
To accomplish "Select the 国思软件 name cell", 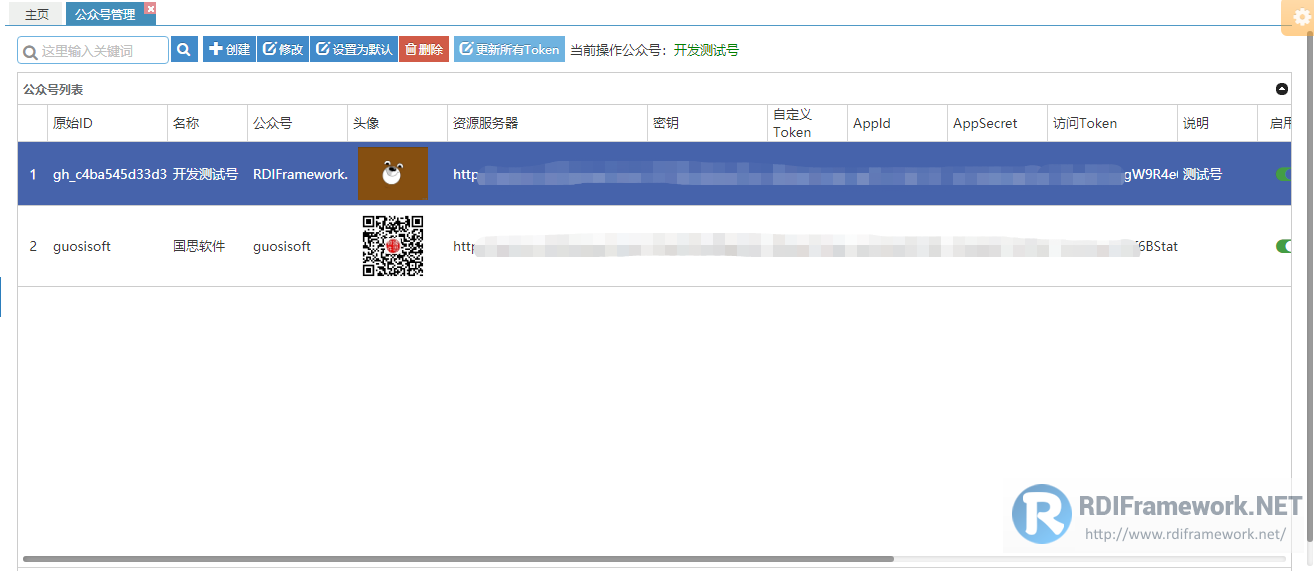I will point(207,246).
